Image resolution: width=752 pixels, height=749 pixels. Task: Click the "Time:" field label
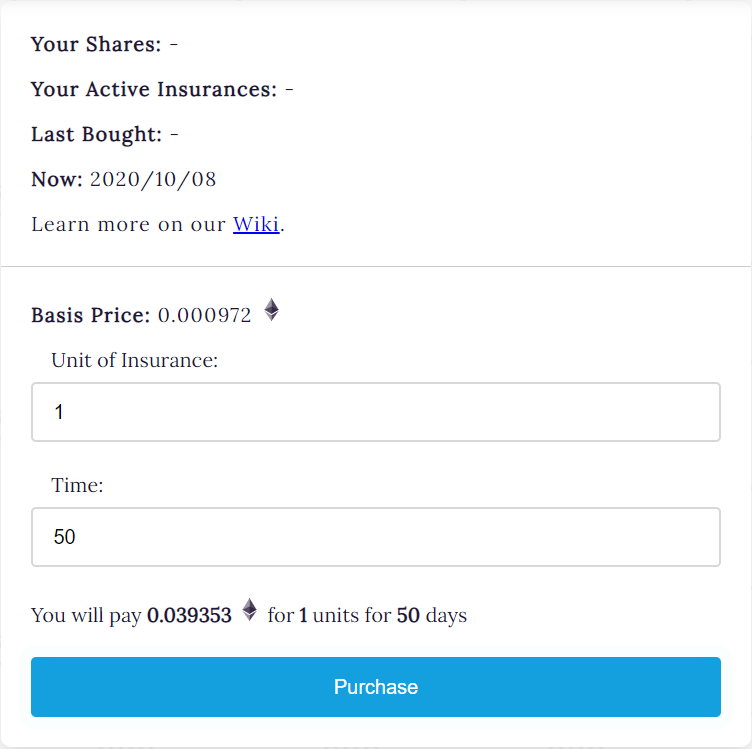point(78,485)
